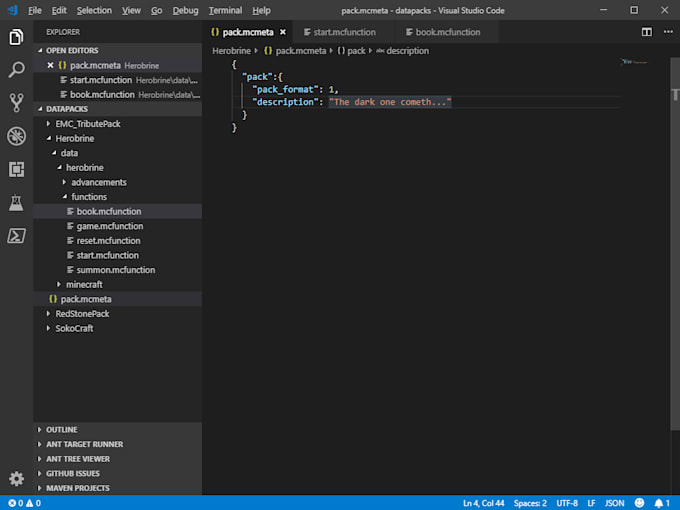Expand the advancements folder

click(98, 182)
